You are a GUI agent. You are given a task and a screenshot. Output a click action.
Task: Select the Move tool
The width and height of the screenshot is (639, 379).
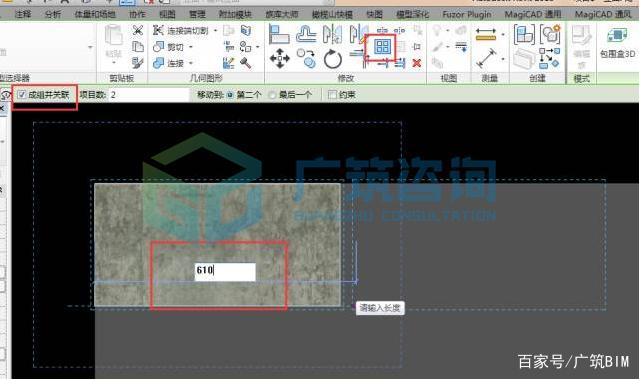(280, 59)
